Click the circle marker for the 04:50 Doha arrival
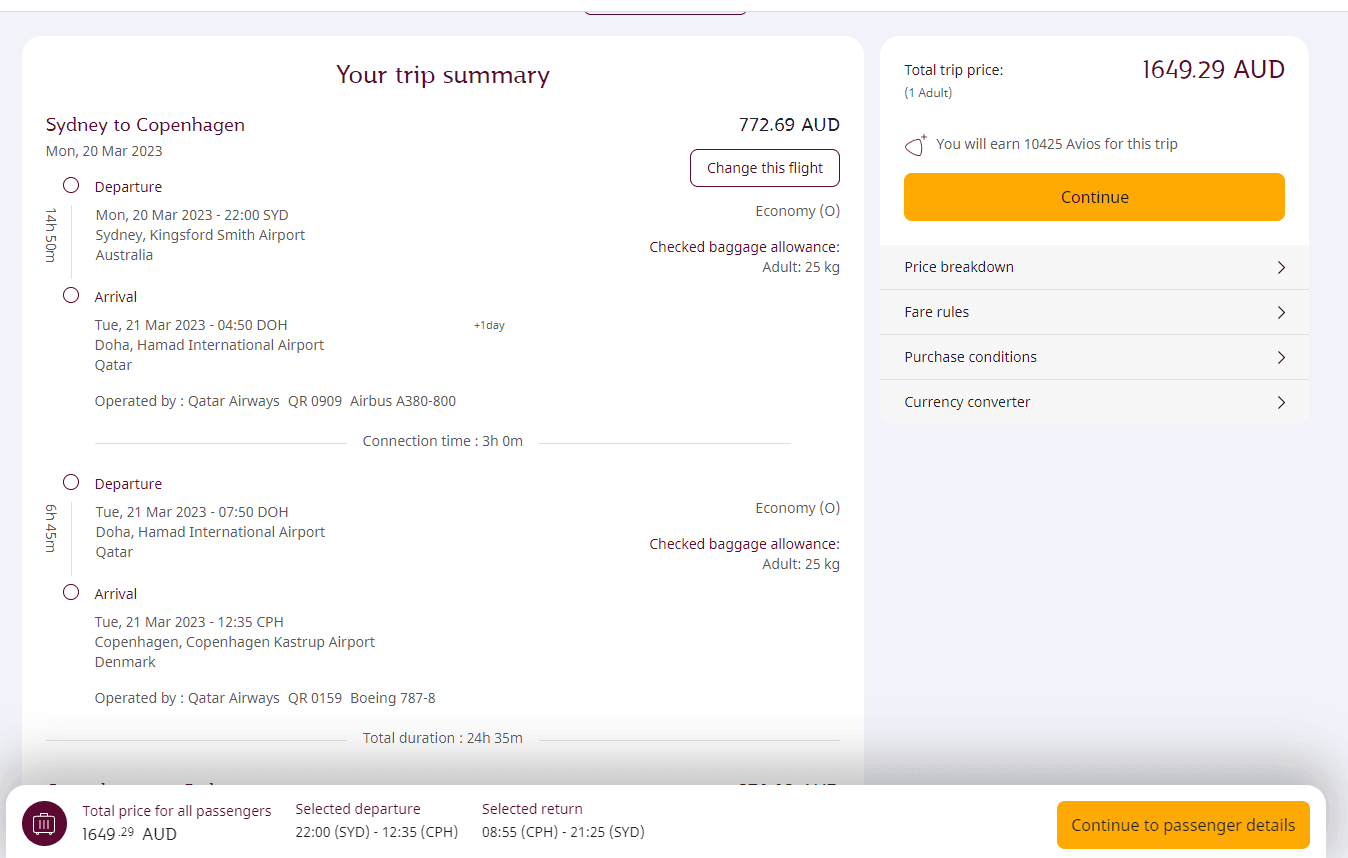1348x858 pixels. tap(71, 296)
